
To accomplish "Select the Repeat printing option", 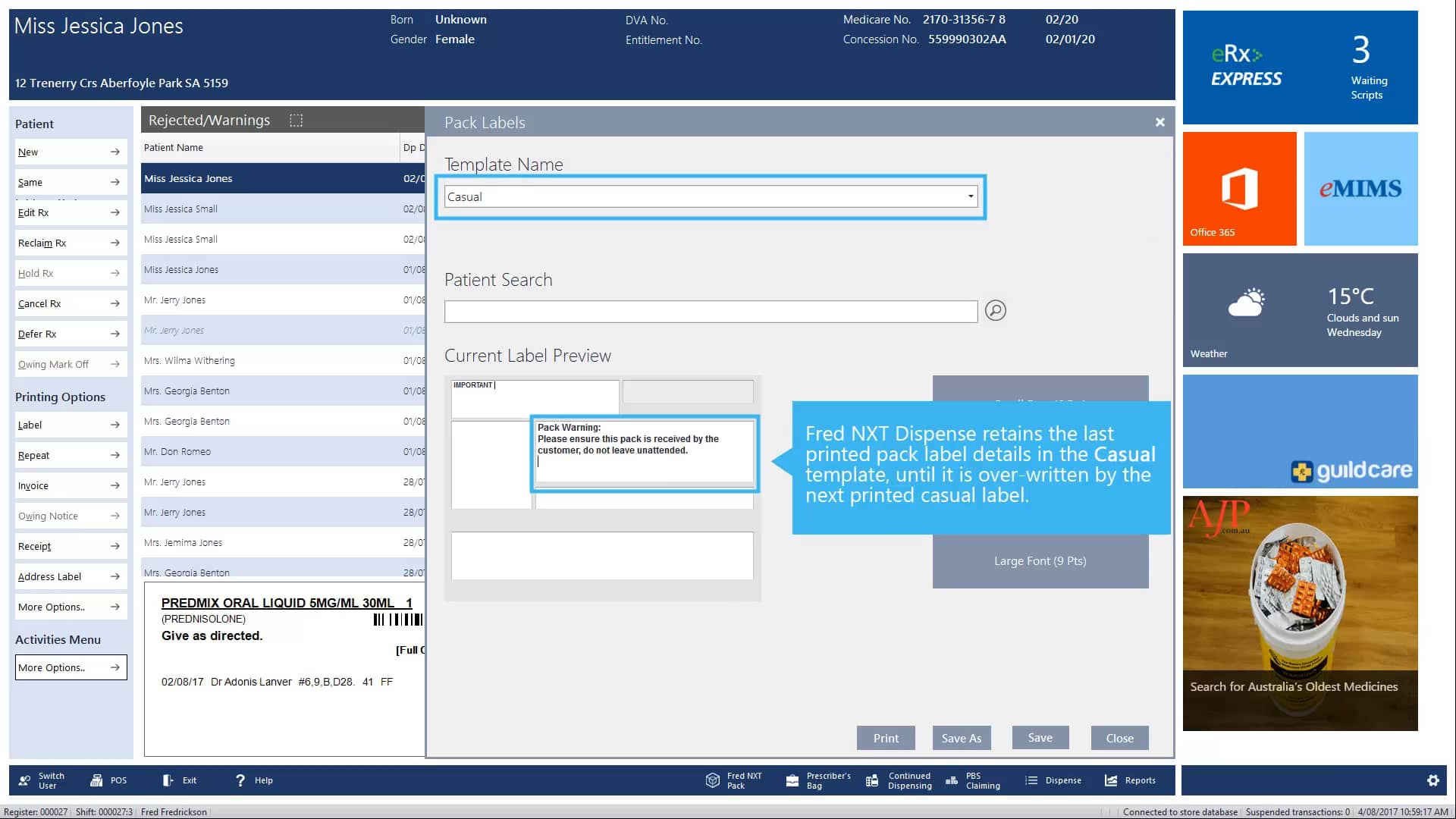I will coord(71,455).
